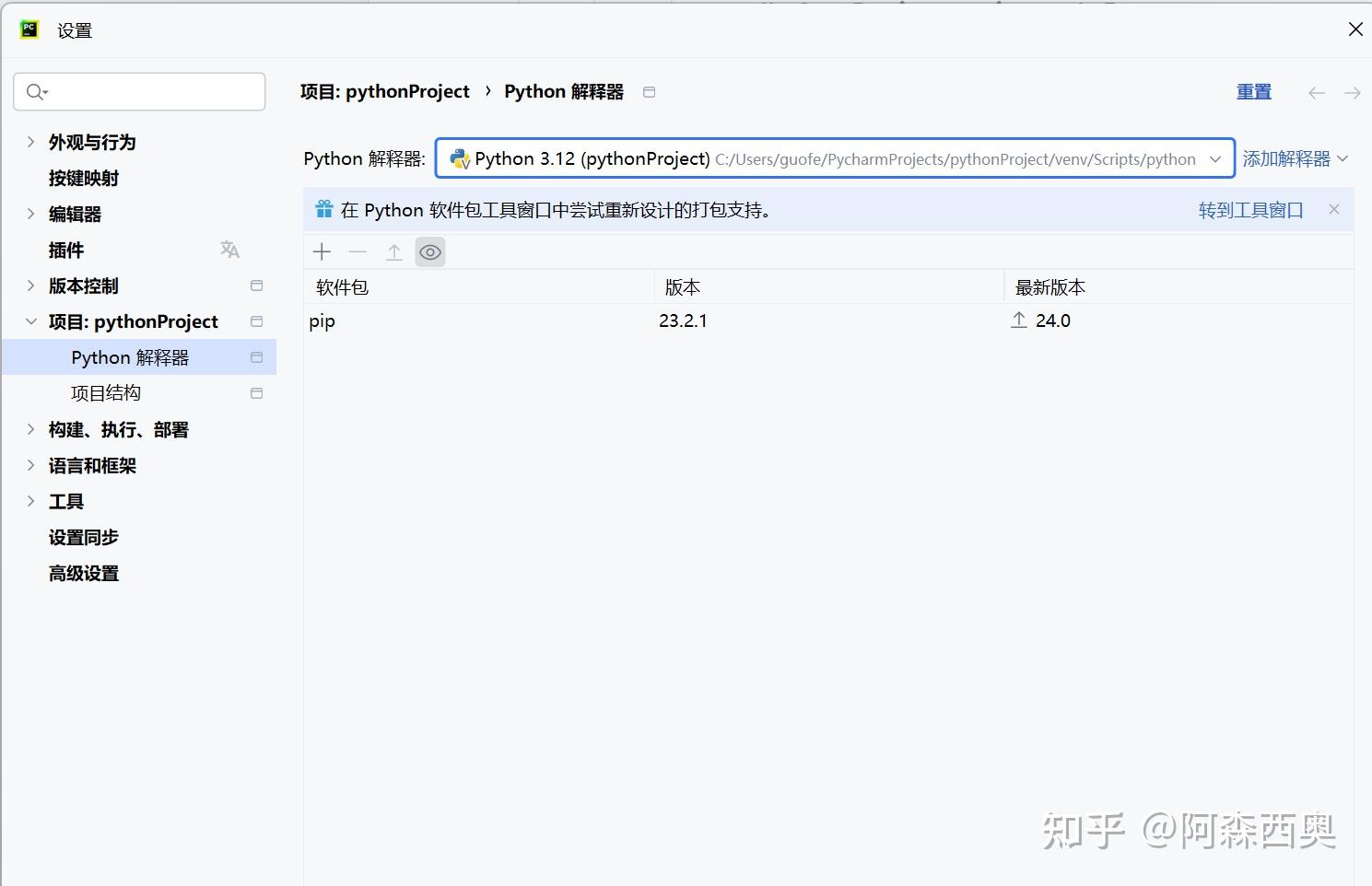Click the settings search field
The image size is (1372, 886).
(x=139, y=91)
